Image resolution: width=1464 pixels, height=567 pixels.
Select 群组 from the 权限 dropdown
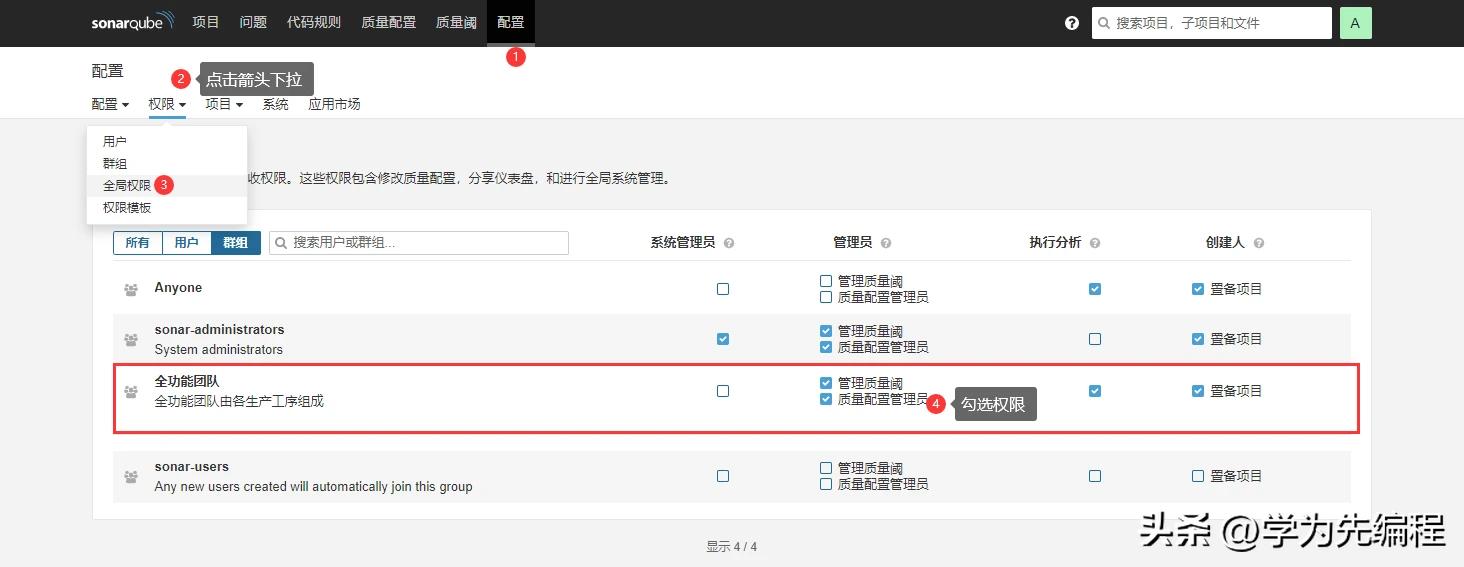click(167, 163)
